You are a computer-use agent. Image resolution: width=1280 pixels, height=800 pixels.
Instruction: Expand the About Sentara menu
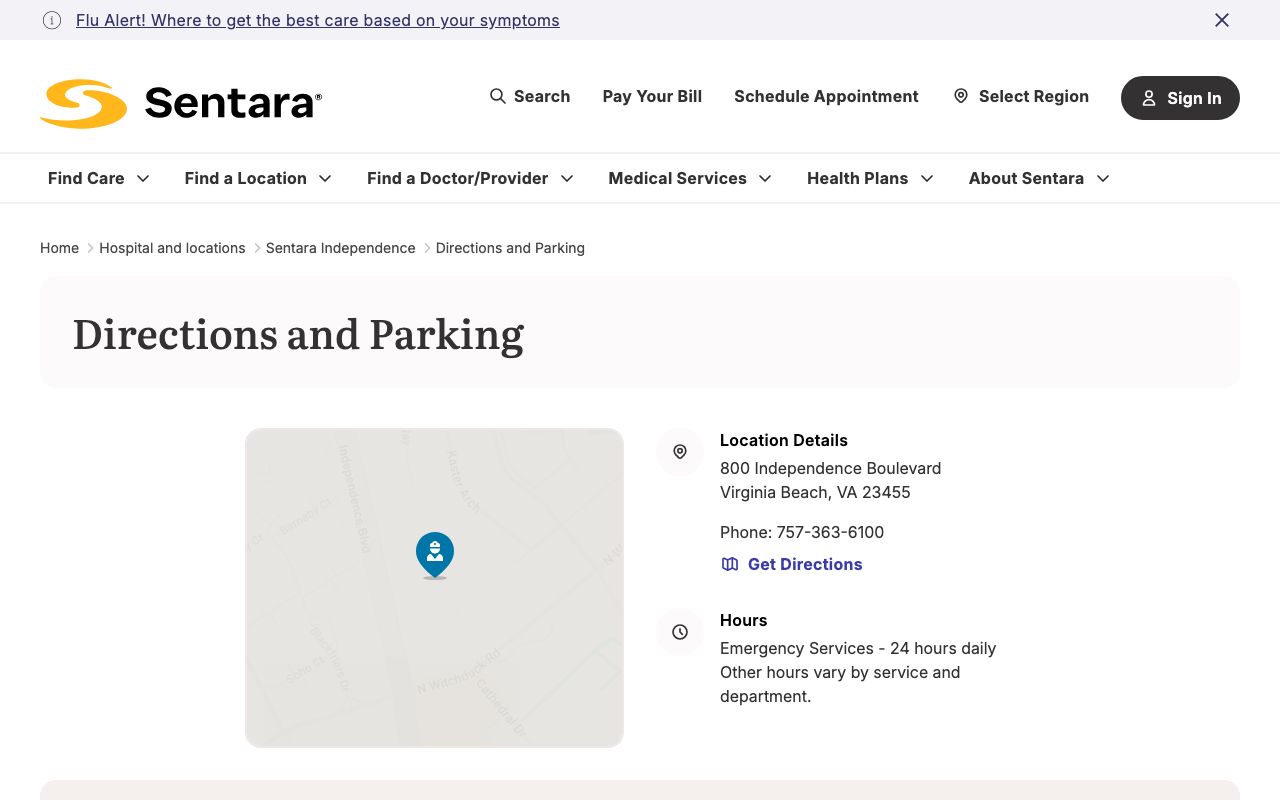[1039, 178]
